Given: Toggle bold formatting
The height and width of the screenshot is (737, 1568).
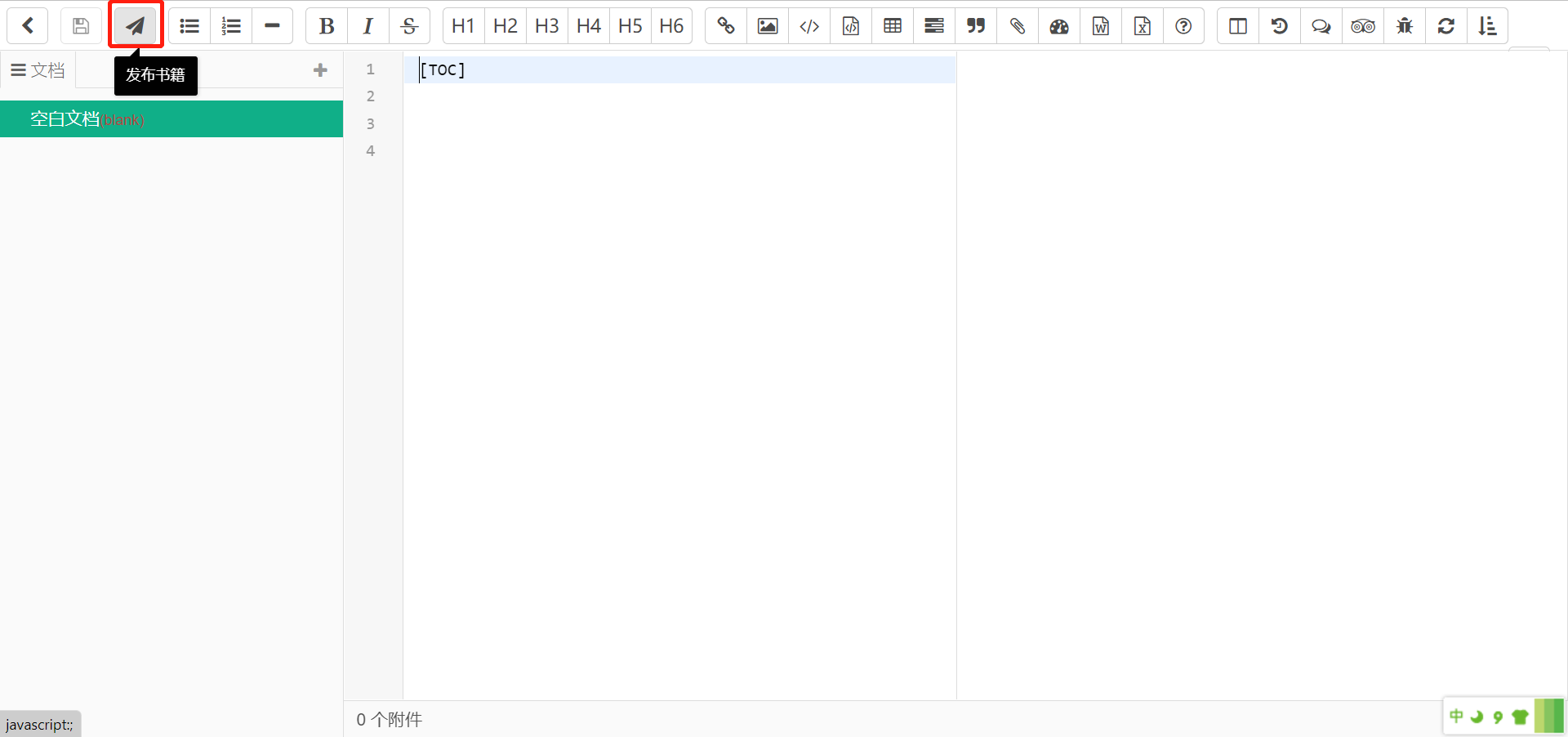Looking at the screenshot, I should [327, 26].
